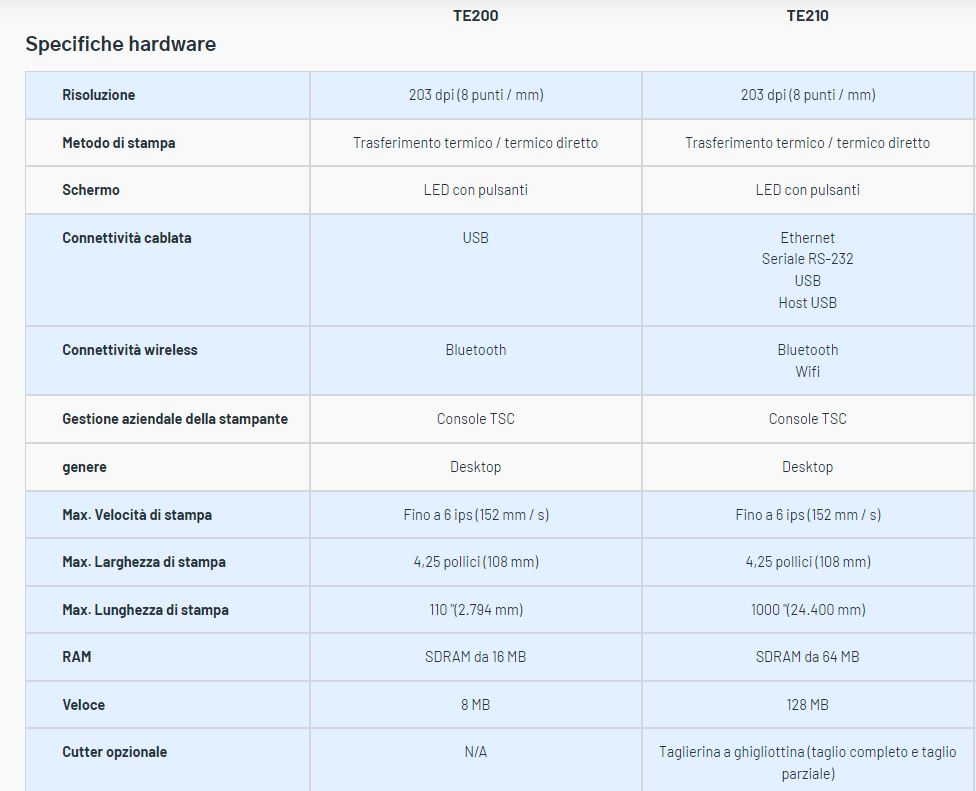This screenshot has width=976, height=791.
Task: Click the Risoluzione row label
Action: click(98, 95)
